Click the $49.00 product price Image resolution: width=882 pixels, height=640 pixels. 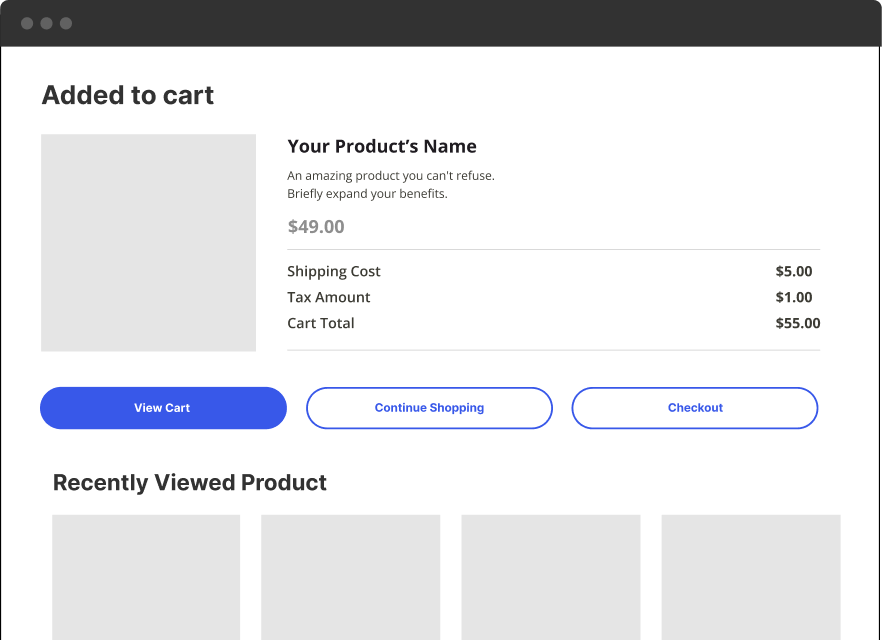click(x=316, y=226)
